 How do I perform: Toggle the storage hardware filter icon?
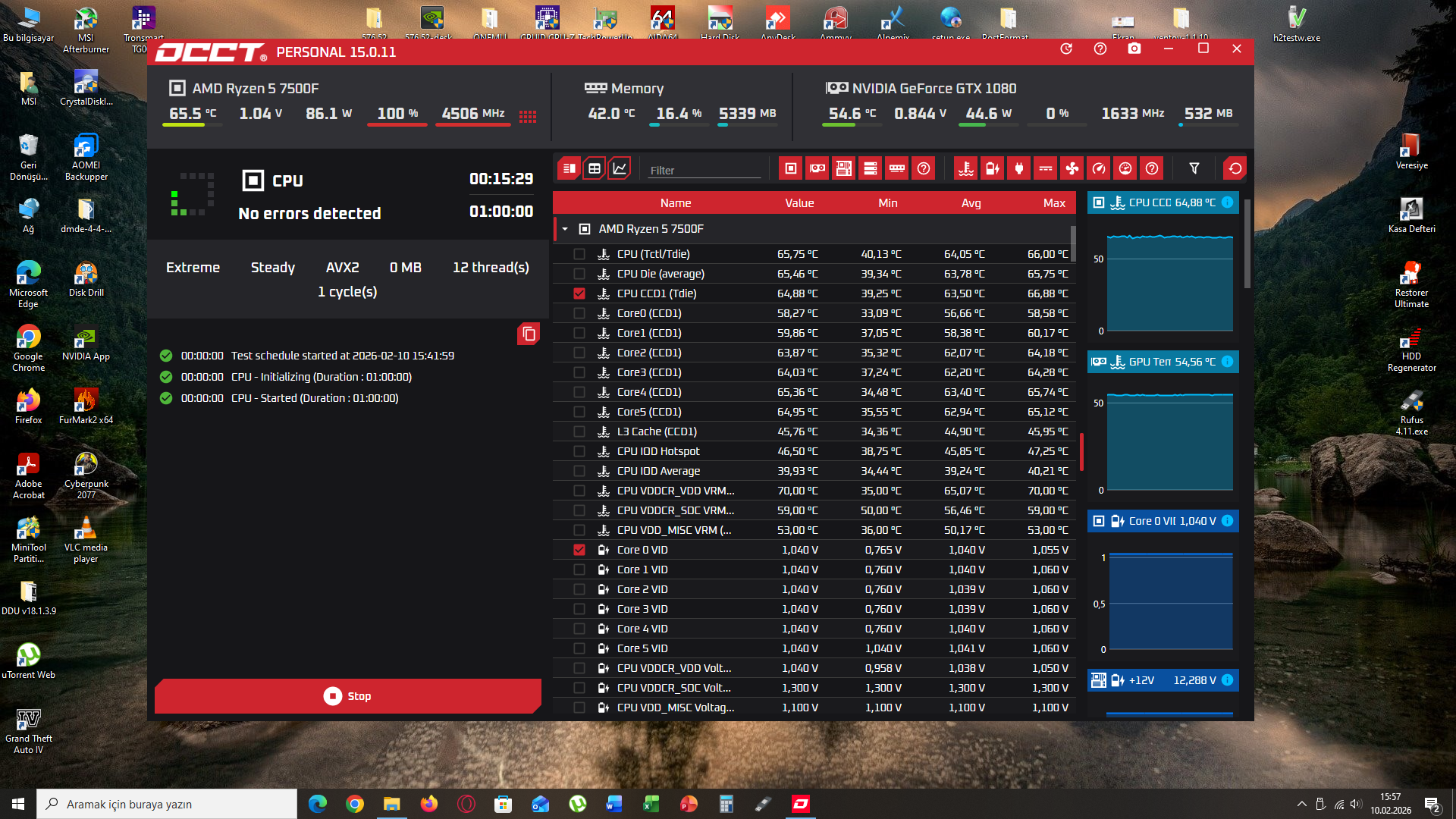(x=870, y=168)
